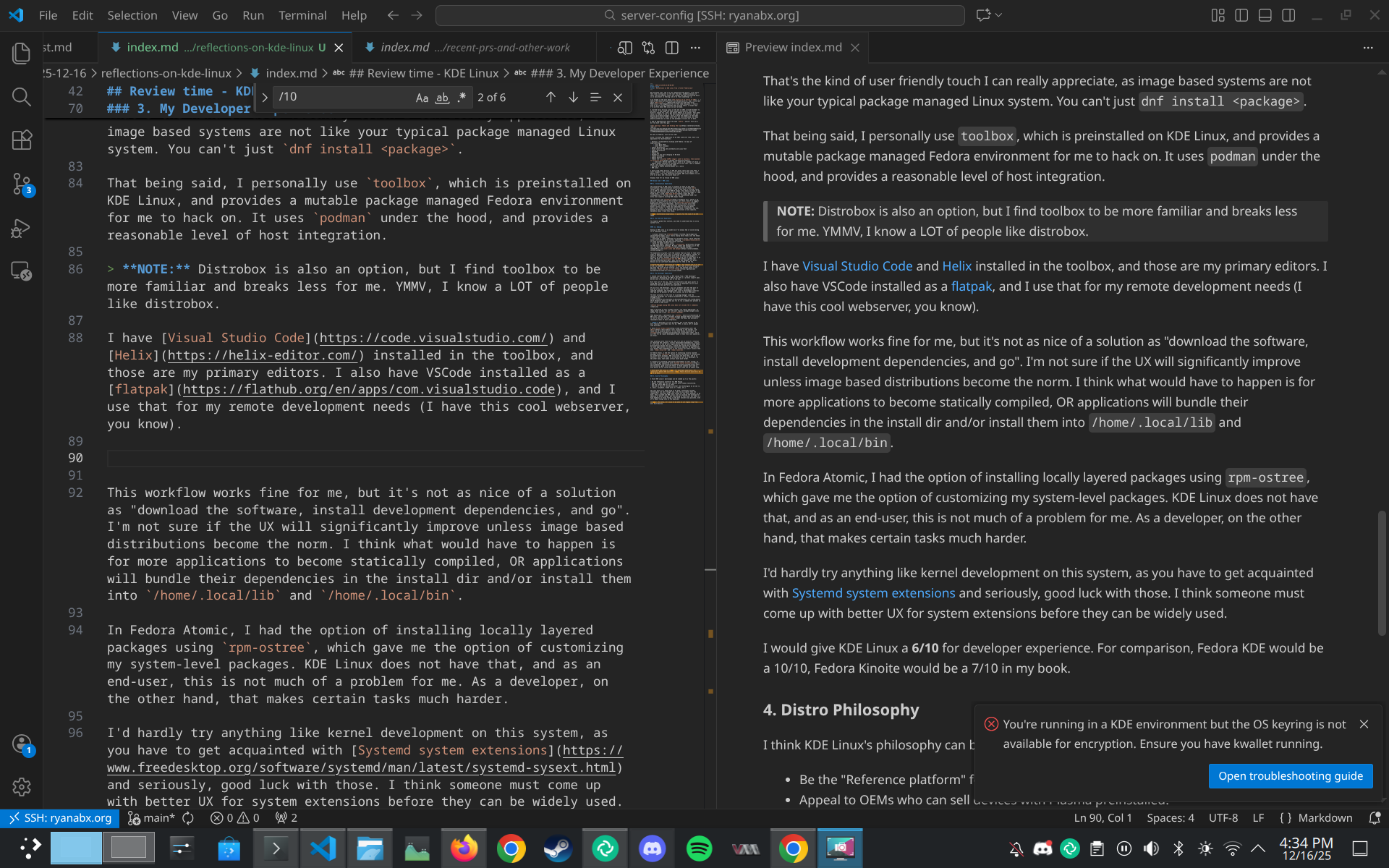Viewport: 1389px width, 868px height.
Task: Enable regex search in the find widget
Action: tap(462, 97)
